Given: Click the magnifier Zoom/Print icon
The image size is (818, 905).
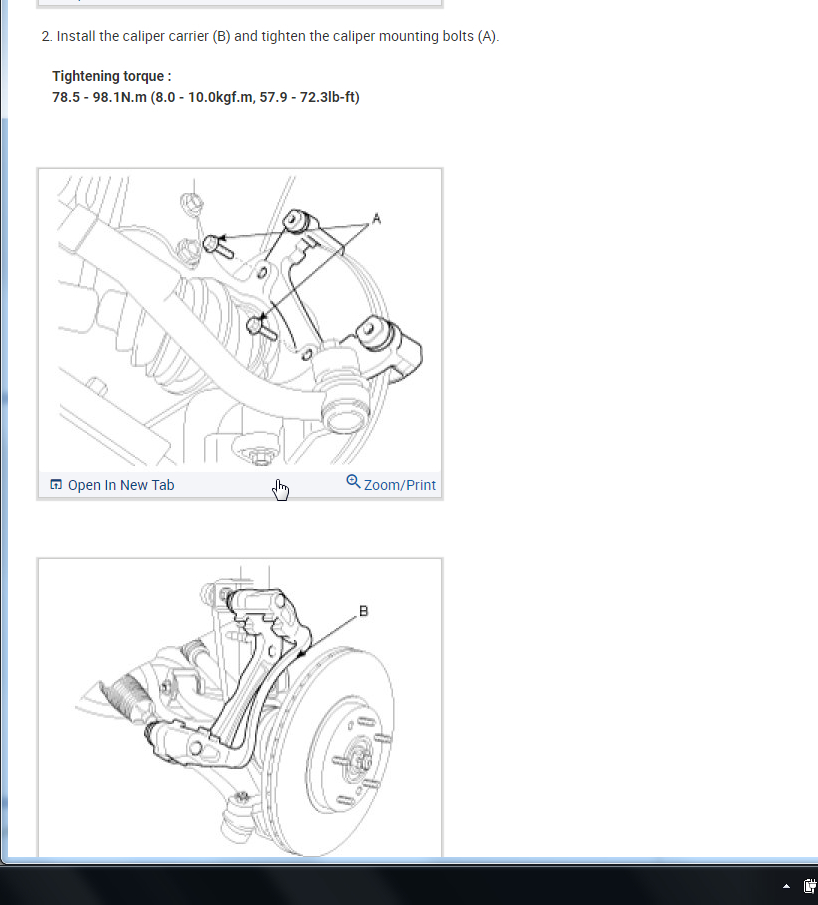Looking at the screenshot, I should point(353,482).
